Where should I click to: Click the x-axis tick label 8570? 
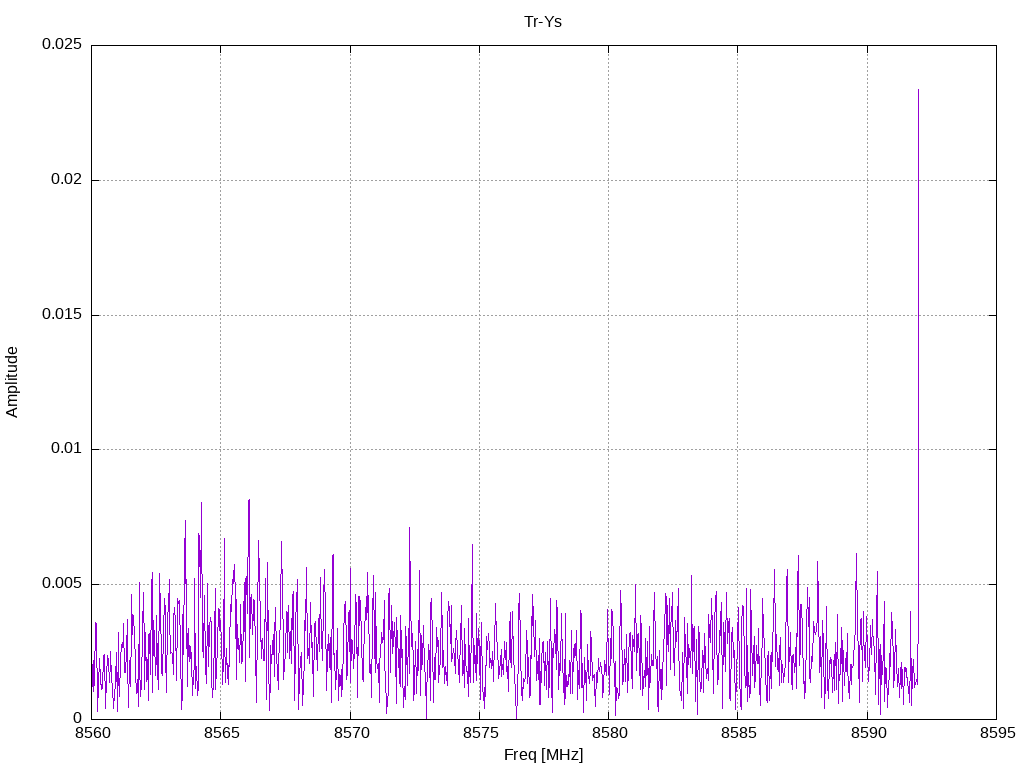pos(351,733)
